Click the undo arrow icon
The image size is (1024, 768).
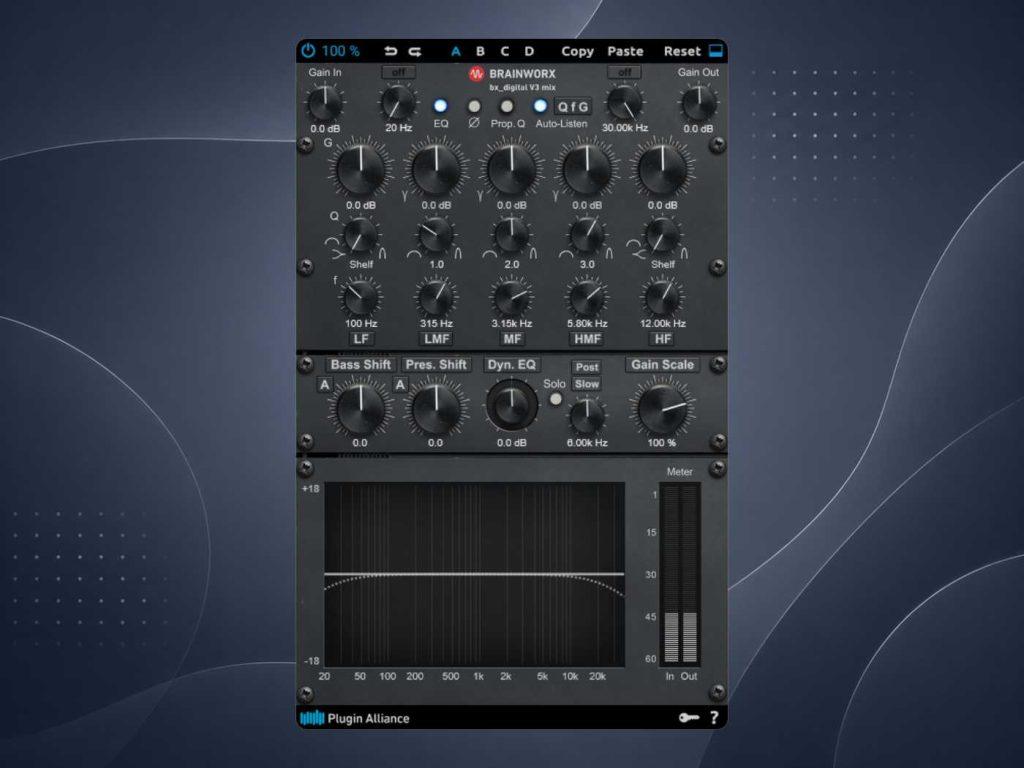click(391, 52)
